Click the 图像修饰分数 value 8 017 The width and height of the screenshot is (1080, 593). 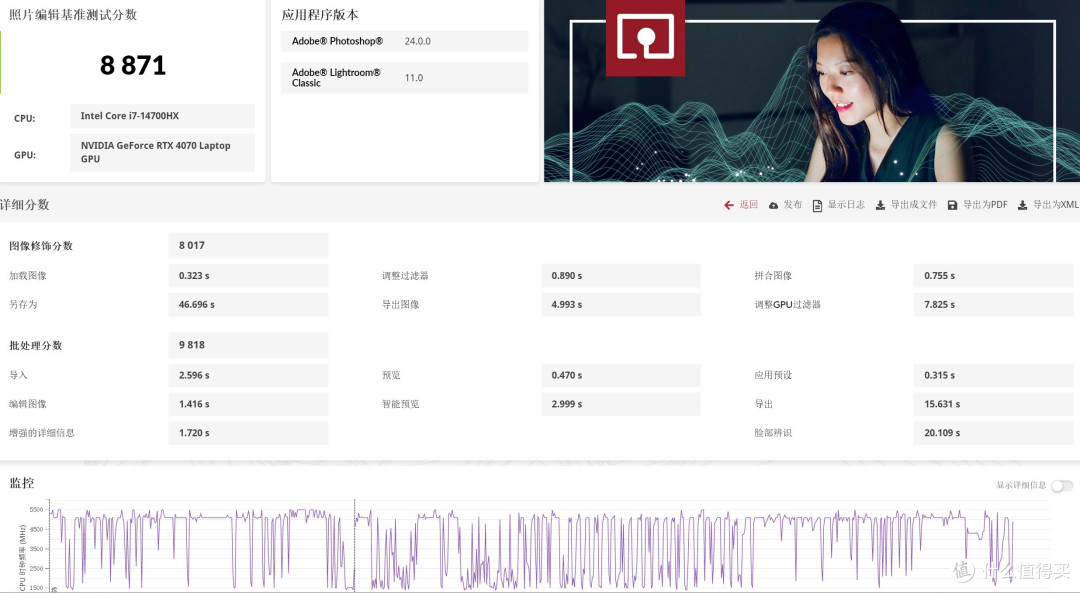[x=249, y=245]
